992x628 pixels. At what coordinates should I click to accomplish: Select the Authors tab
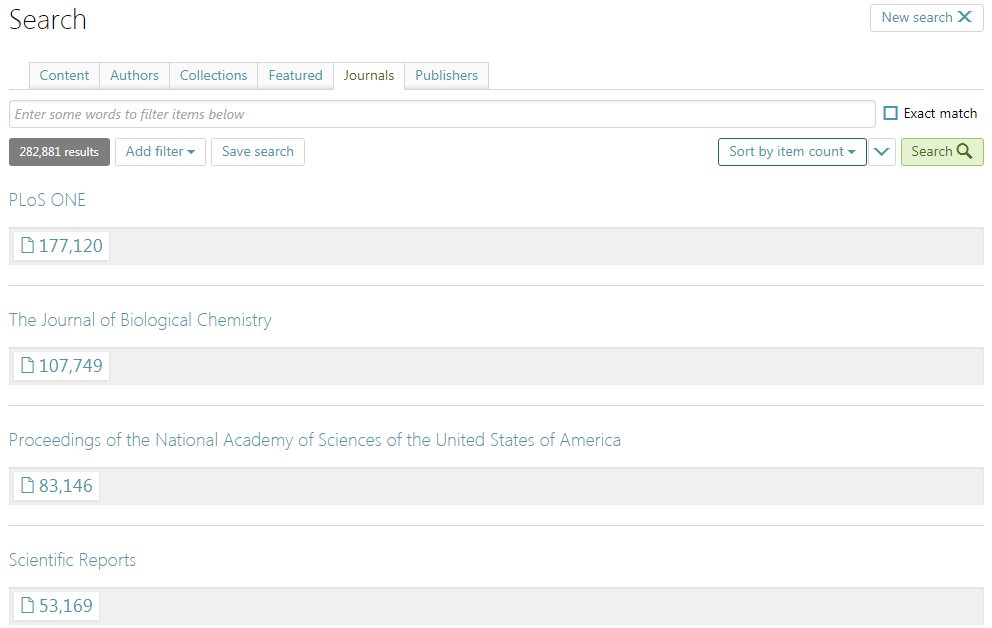tap(134, 75)
